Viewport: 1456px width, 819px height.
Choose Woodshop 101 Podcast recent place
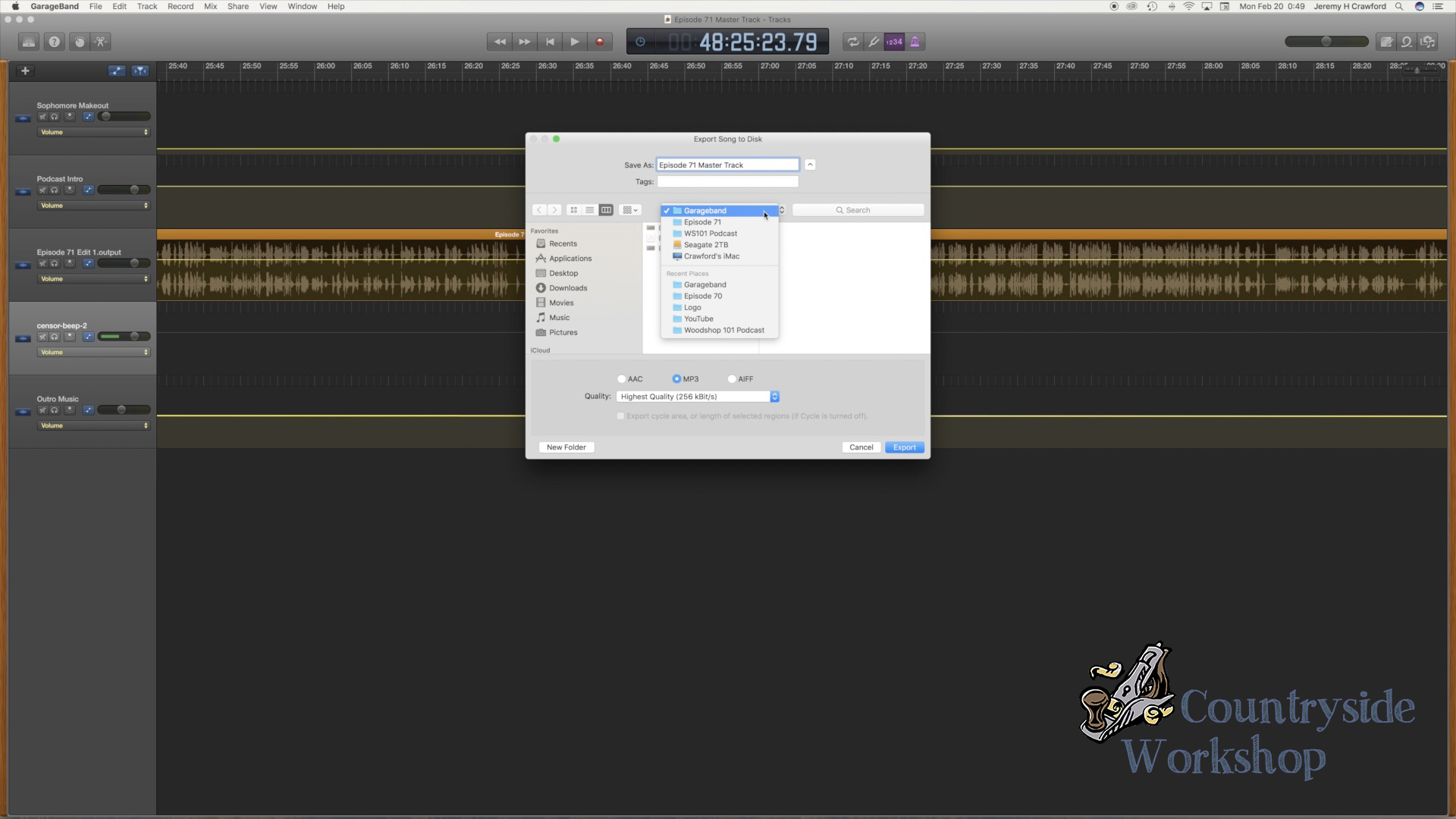(x=719, y=331)
